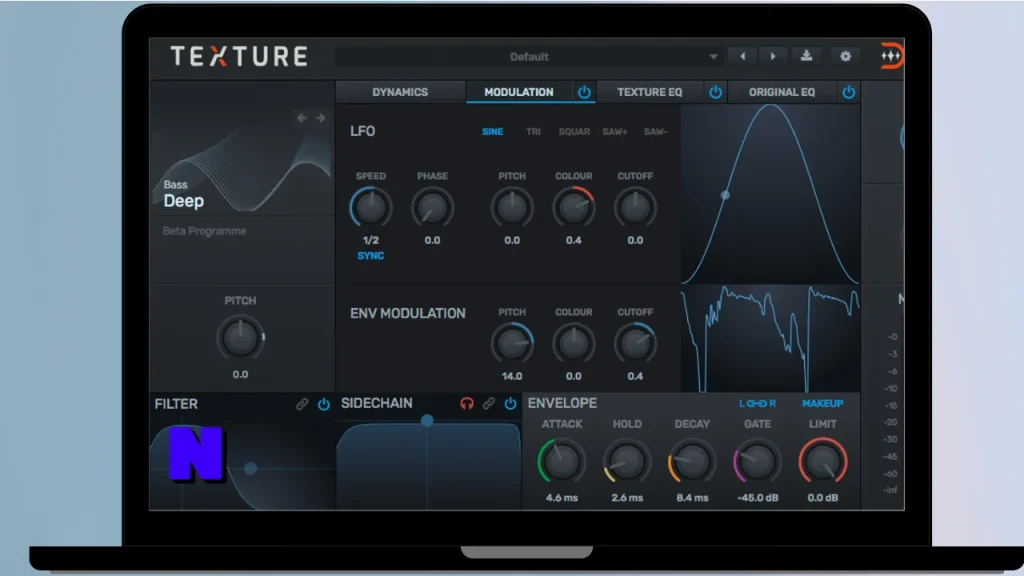Open the Texture EQ tab

pos(649,92)
